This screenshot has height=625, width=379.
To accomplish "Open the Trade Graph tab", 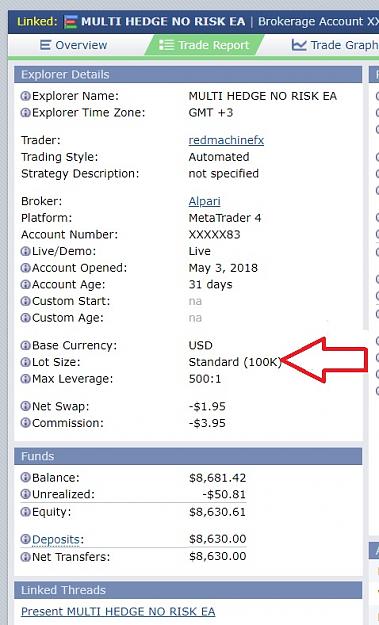I will tap(335, 45).
